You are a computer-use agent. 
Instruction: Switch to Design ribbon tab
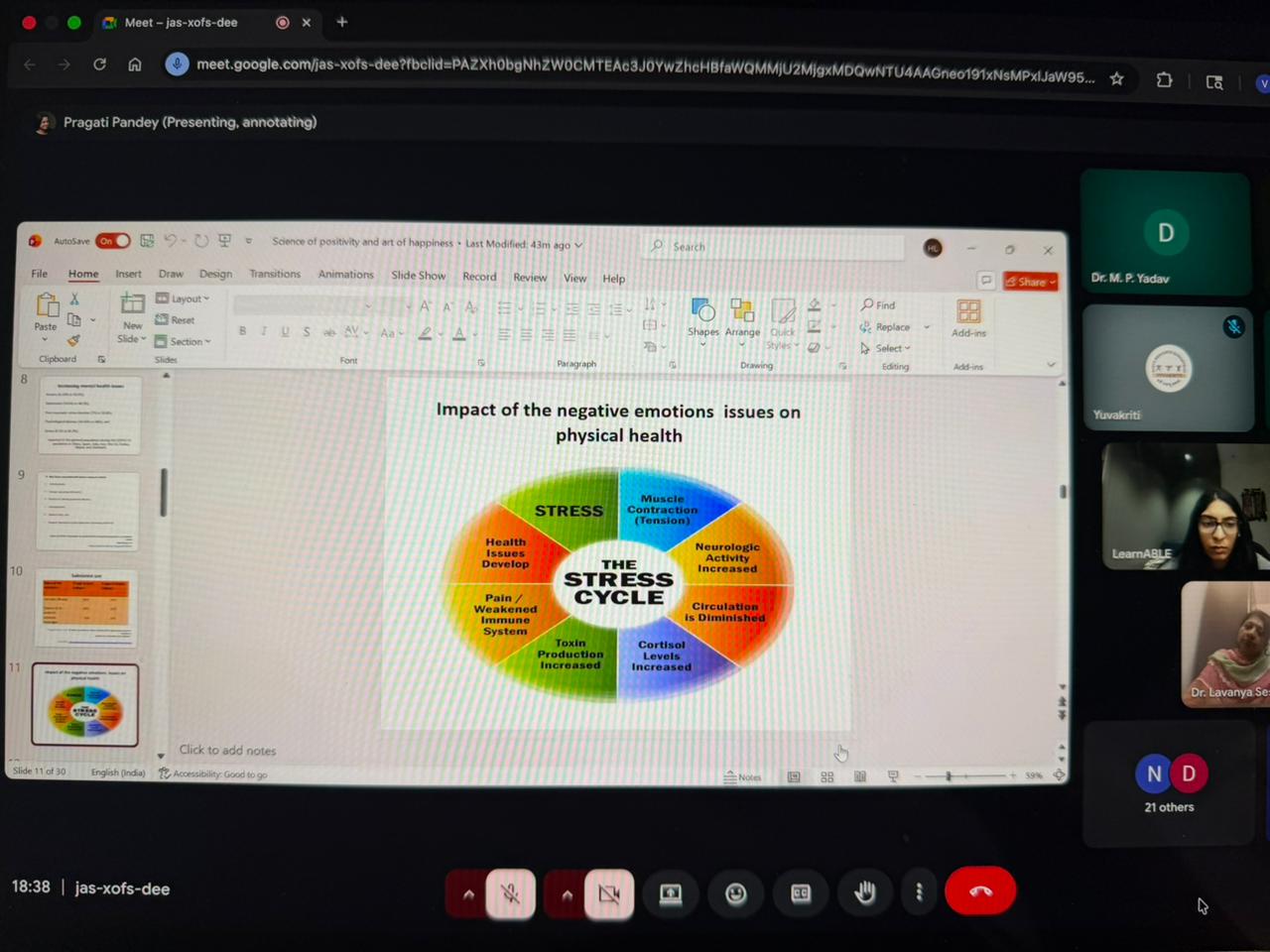click(215, 274)
